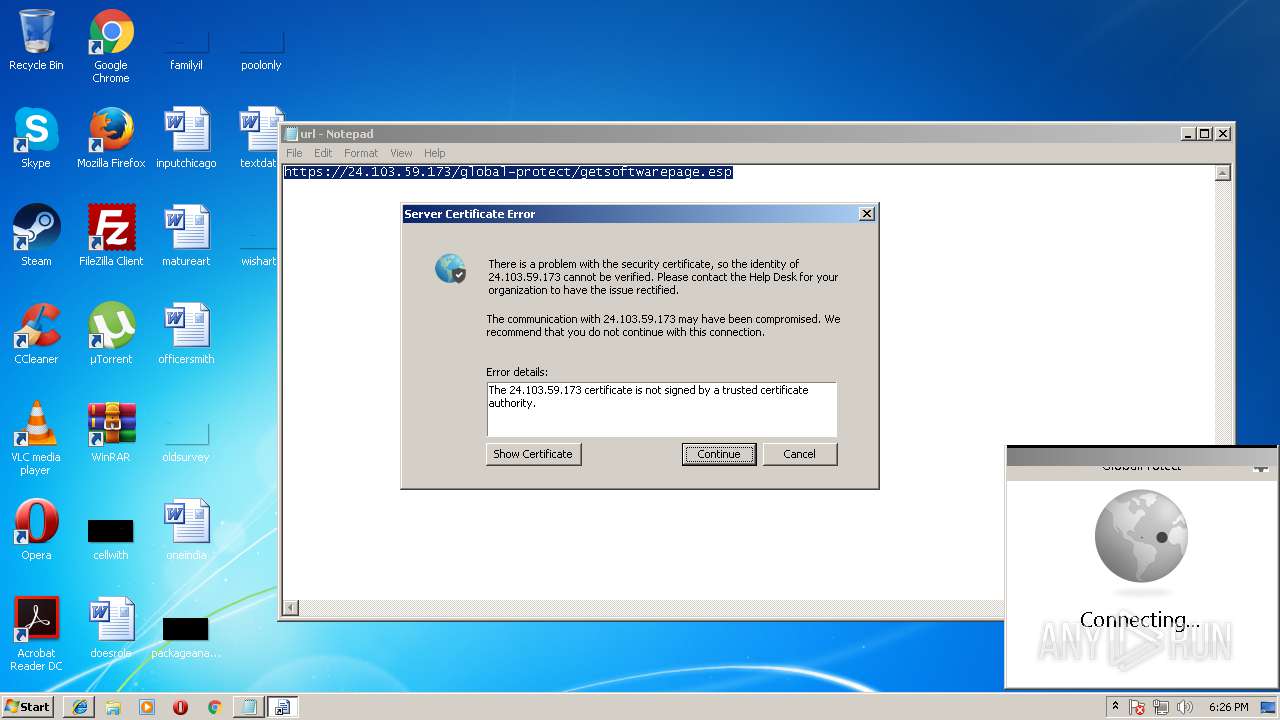Maximize the Notepad window
Screen dimensions: 1280x720
(1205, 134)
